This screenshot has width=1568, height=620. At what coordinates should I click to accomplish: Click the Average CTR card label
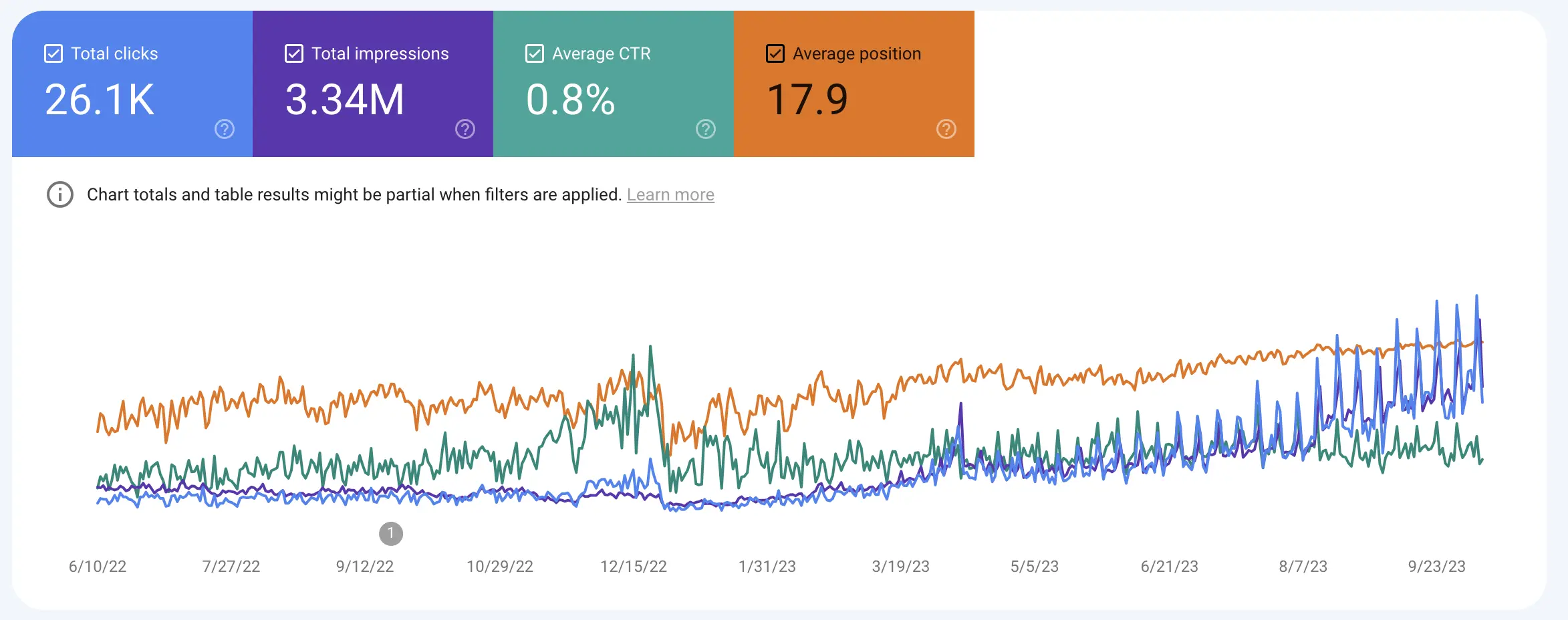[x=602, y=53]
